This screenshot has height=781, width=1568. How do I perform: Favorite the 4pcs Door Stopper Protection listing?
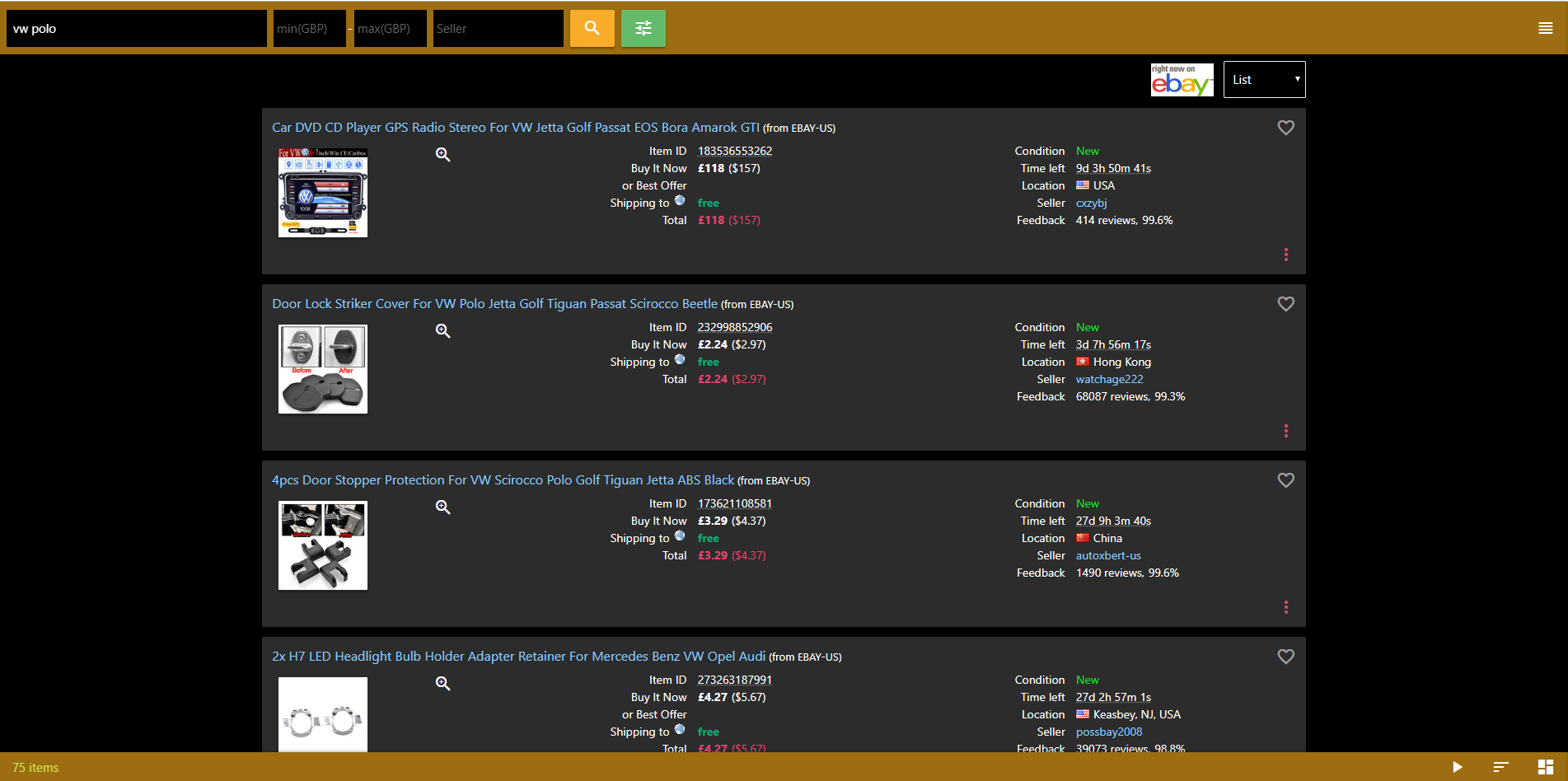tap(1285, 480)
